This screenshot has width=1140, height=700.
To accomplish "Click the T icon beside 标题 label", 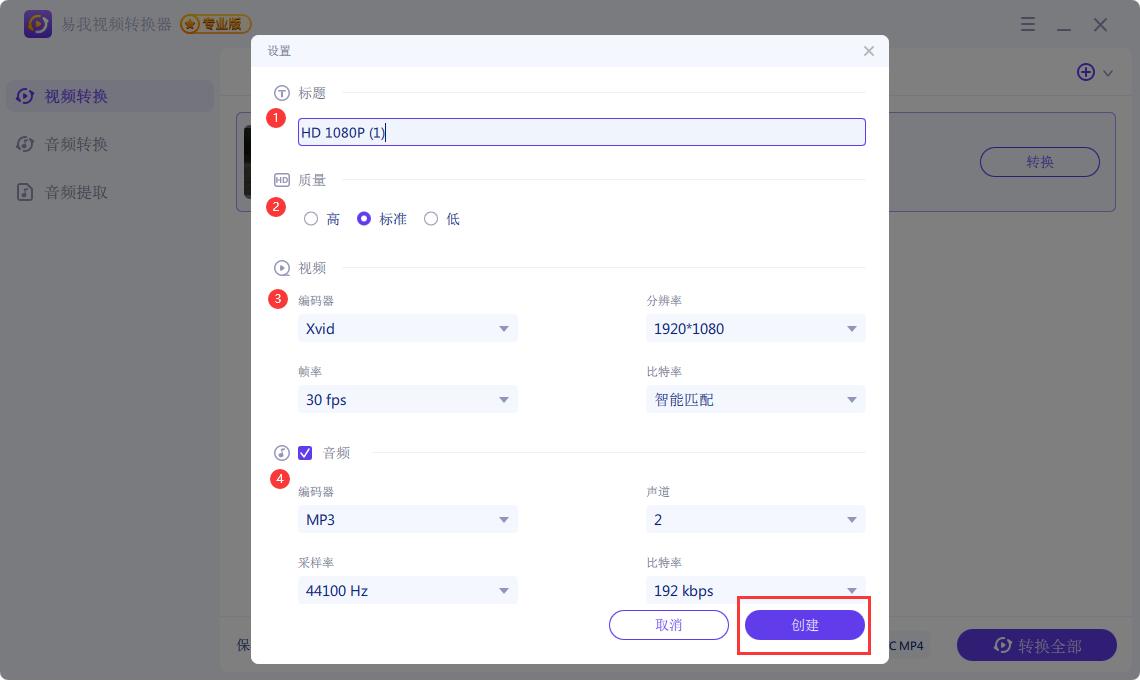I will click(x=280, y=92).
